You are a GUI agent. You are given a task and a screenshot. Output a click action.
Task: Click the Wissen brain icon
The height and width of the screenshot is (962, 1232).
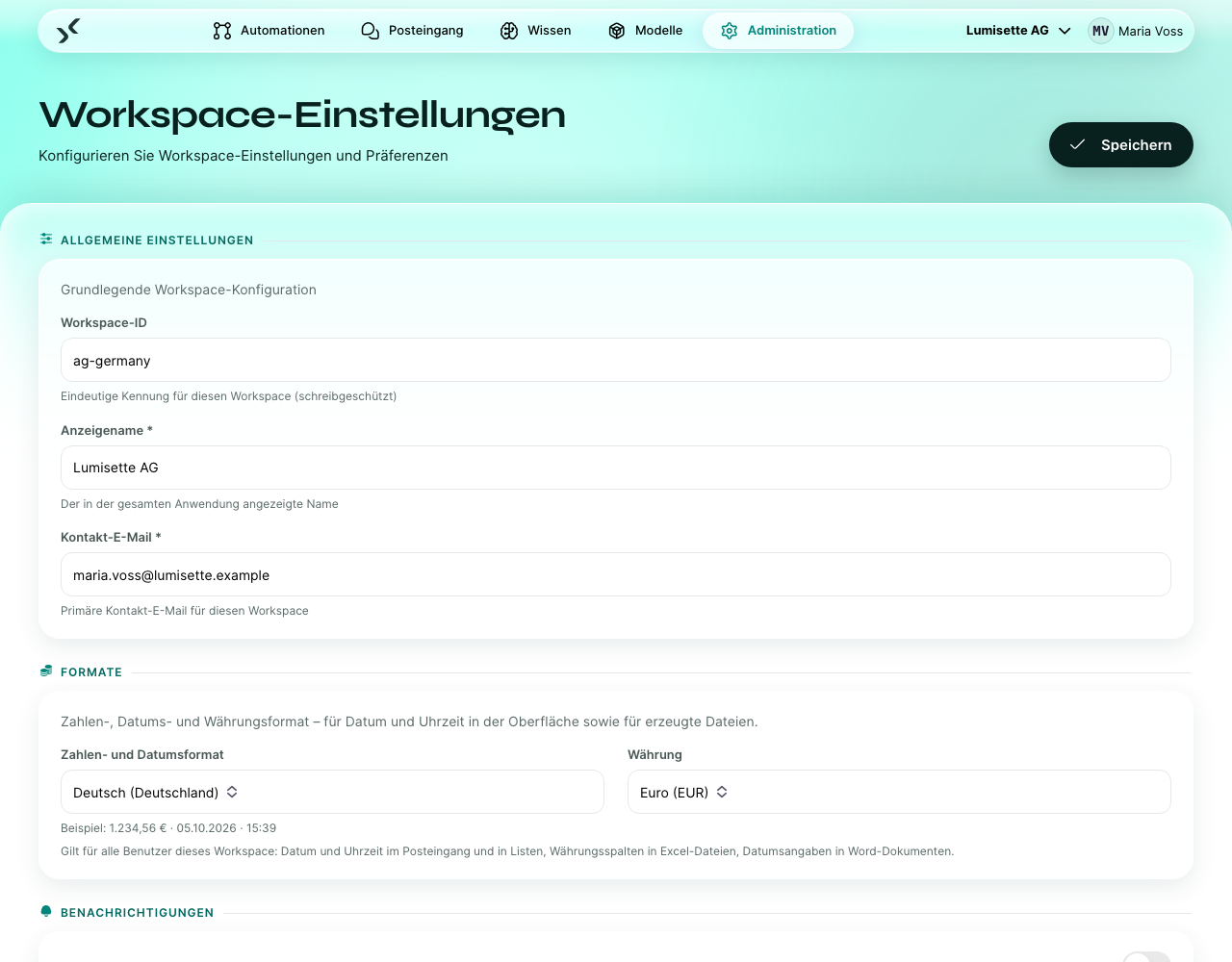[509, 31]
